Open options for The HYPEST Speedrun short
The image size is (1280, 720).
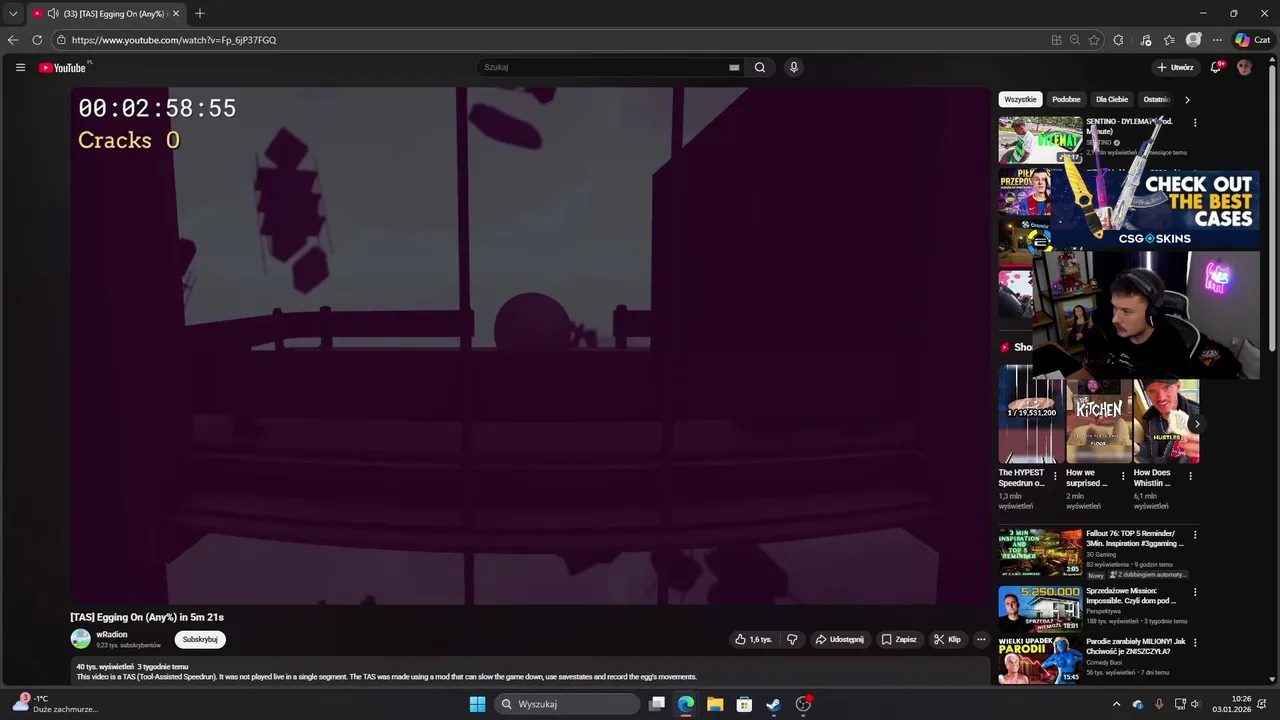point(1055,476)
